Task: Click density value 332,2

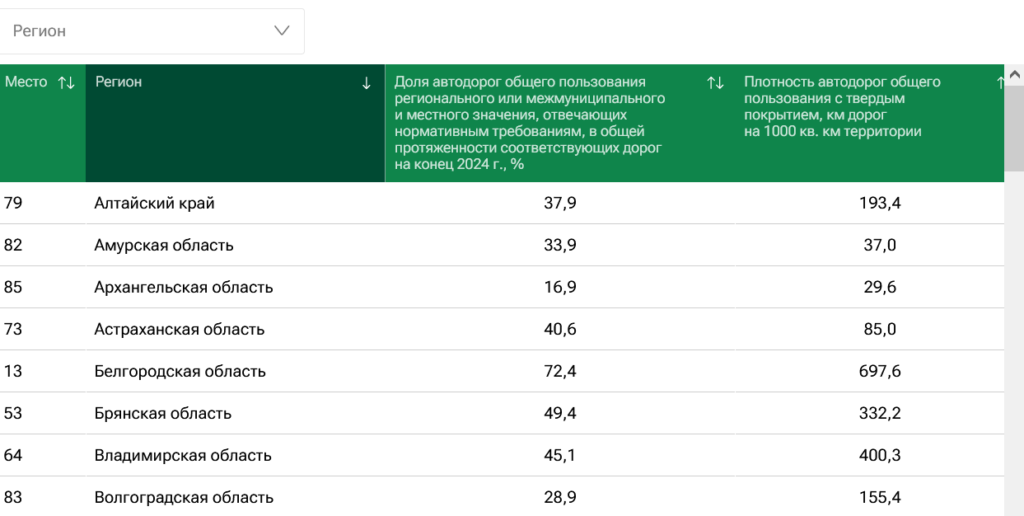Action: [x=880, y=413]
